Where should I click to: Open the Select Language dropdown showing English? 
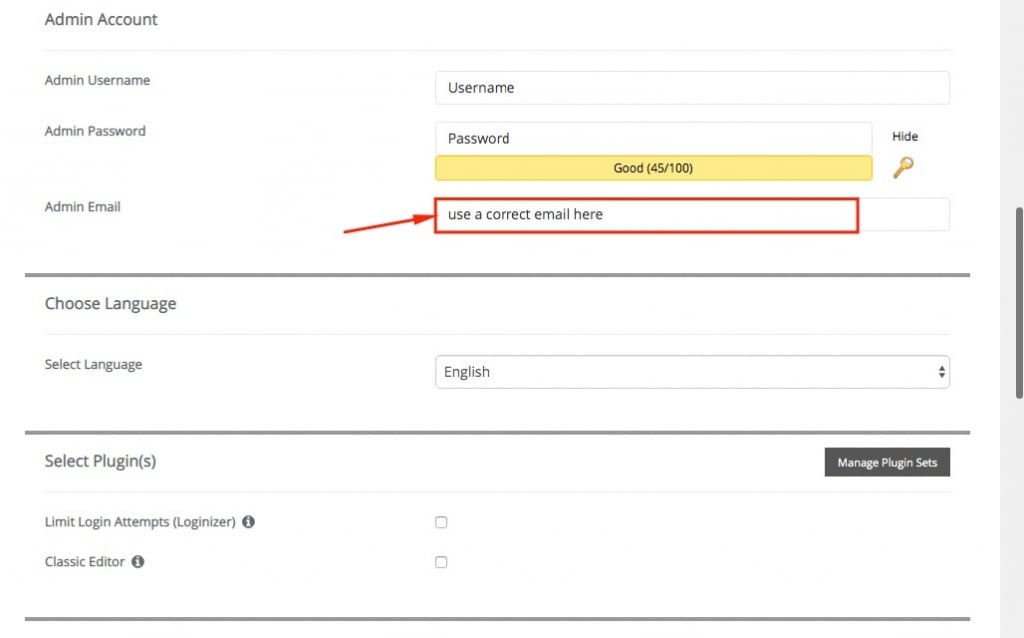pos(692,372)
